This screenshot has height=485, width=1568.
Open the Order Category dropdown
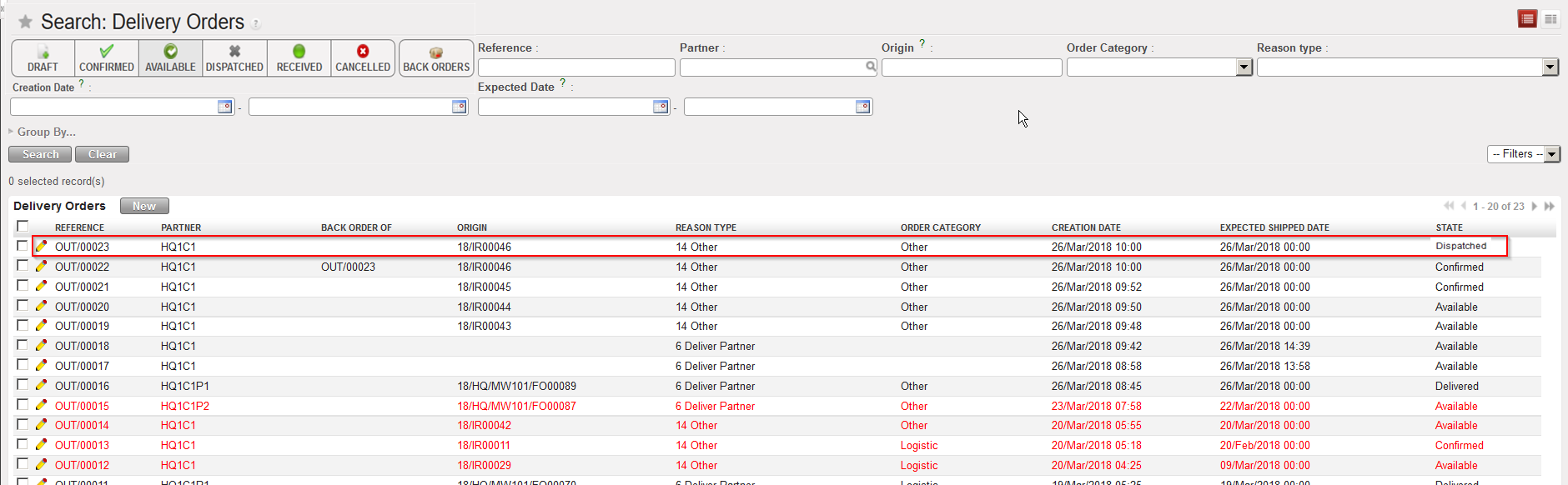coord(1244,67)
